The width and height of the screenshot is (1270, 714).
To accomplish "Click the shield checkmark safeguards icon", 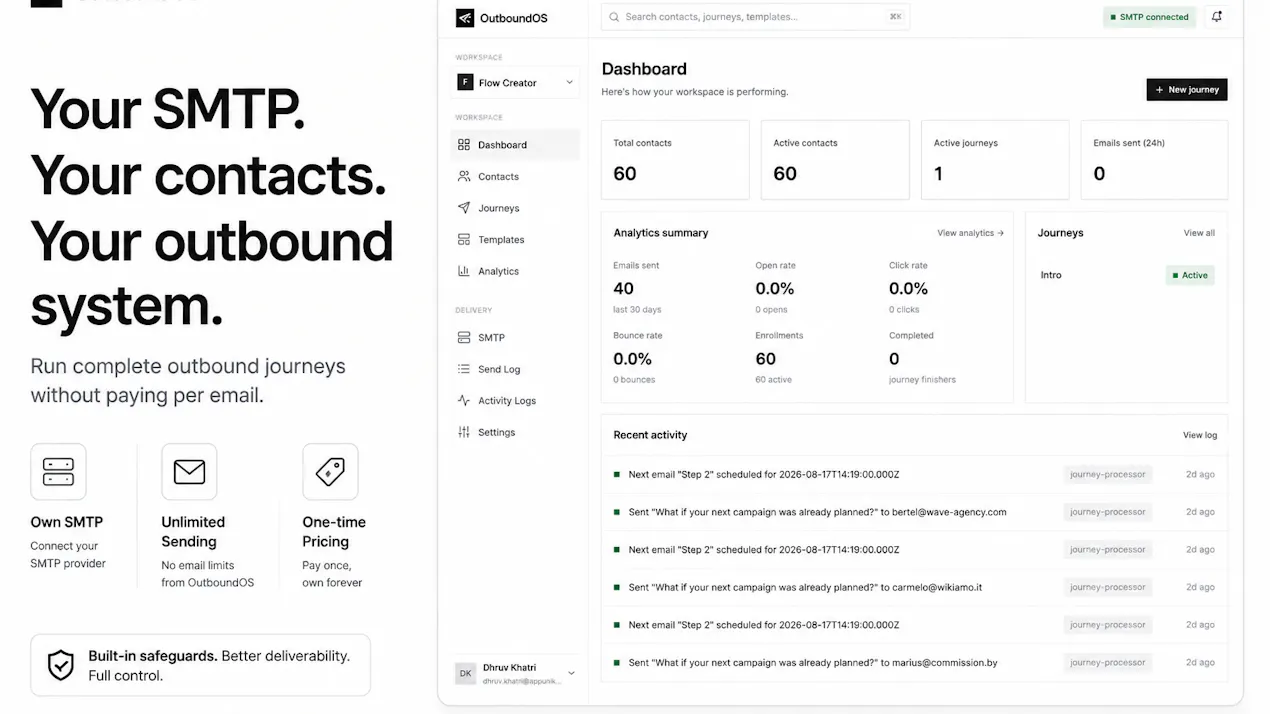I will pyautogui.click(x=61, y=665).
